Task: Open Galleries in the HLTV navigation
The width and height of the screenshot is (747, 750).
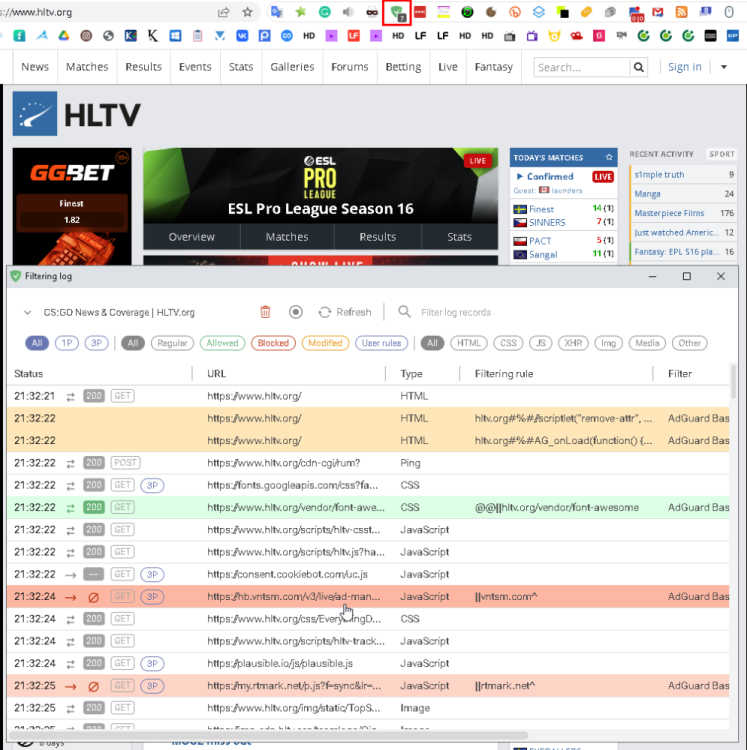Action: tap(292, 67)
